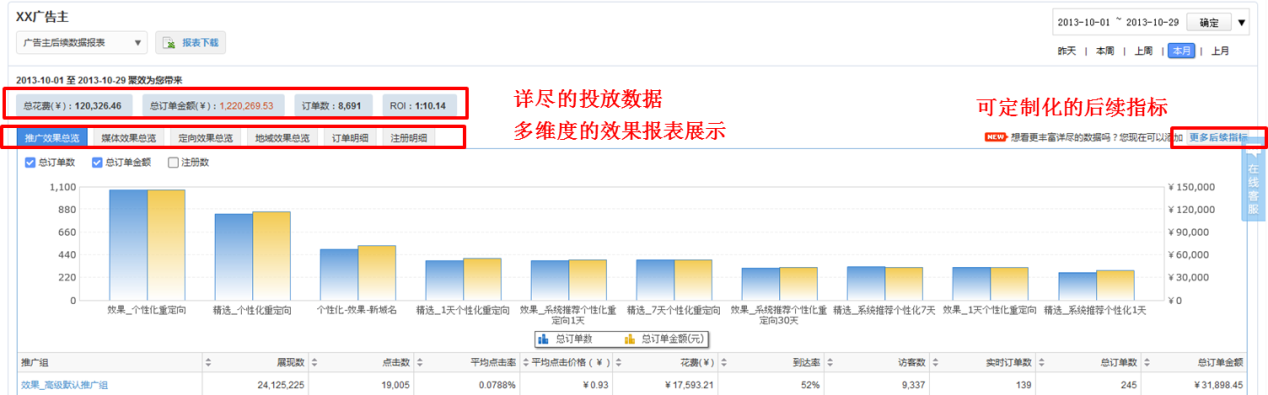
Task: Click the yellow 总订单金额(元) legend icon
Action: 630,339
